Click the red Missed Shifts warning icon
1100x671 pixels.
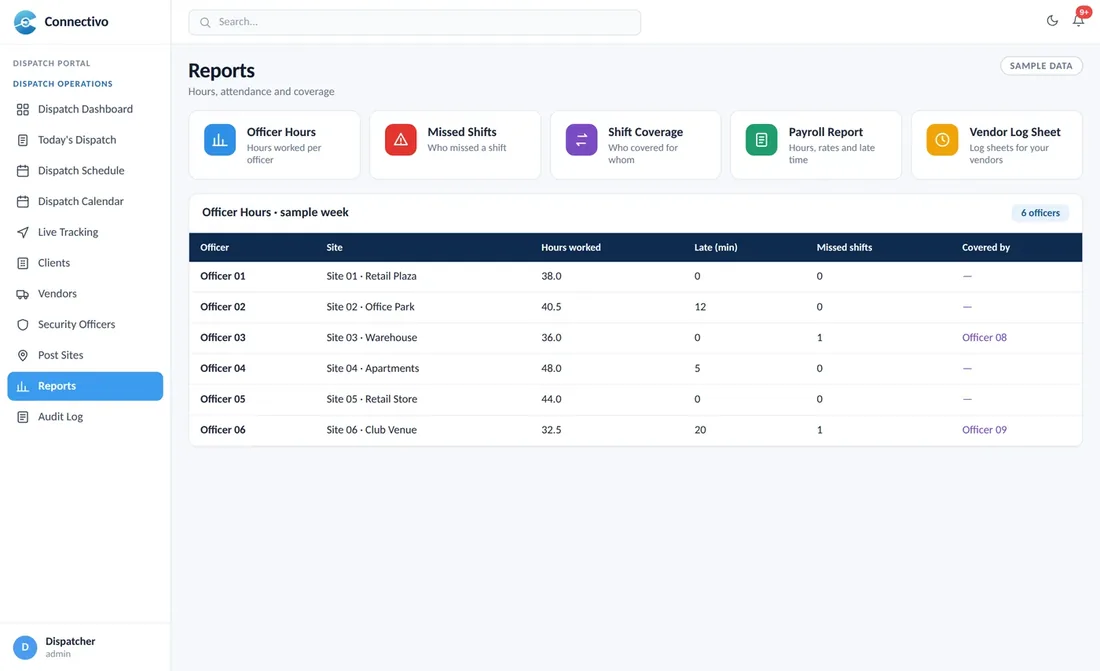(x=401, y=140)
